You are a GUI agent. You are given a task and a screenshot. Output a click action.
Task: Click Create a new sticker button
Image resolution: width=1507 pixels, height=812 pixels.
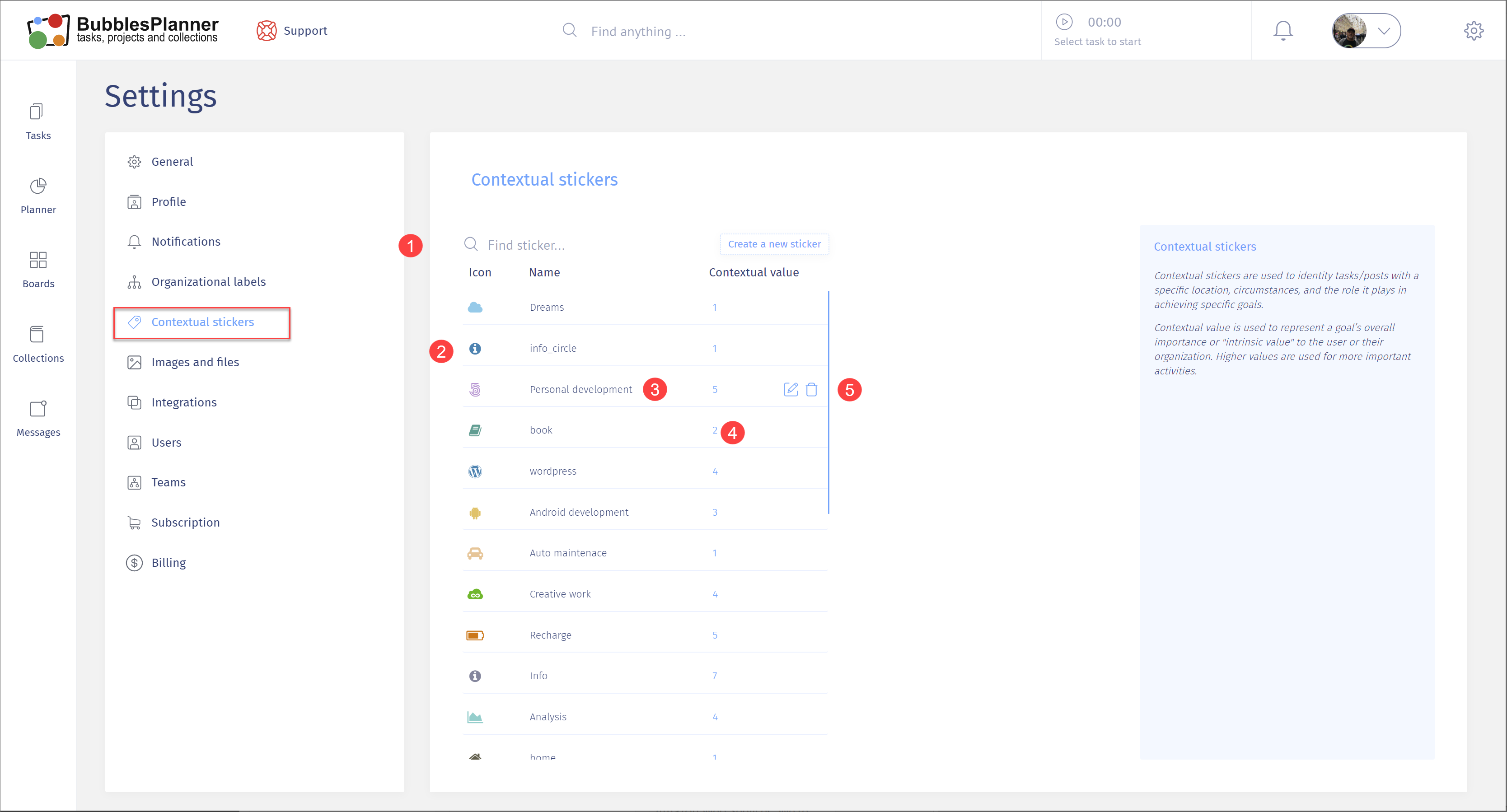pyautogui.click(x=774, y=244)
